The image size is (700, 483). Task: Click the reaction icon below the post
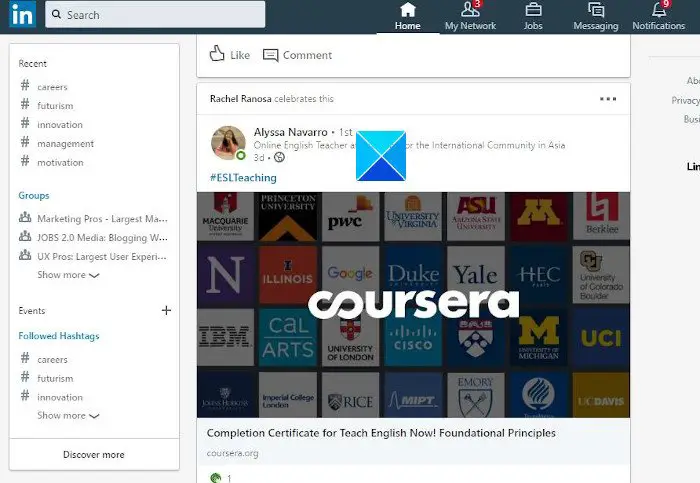[216, 478]
